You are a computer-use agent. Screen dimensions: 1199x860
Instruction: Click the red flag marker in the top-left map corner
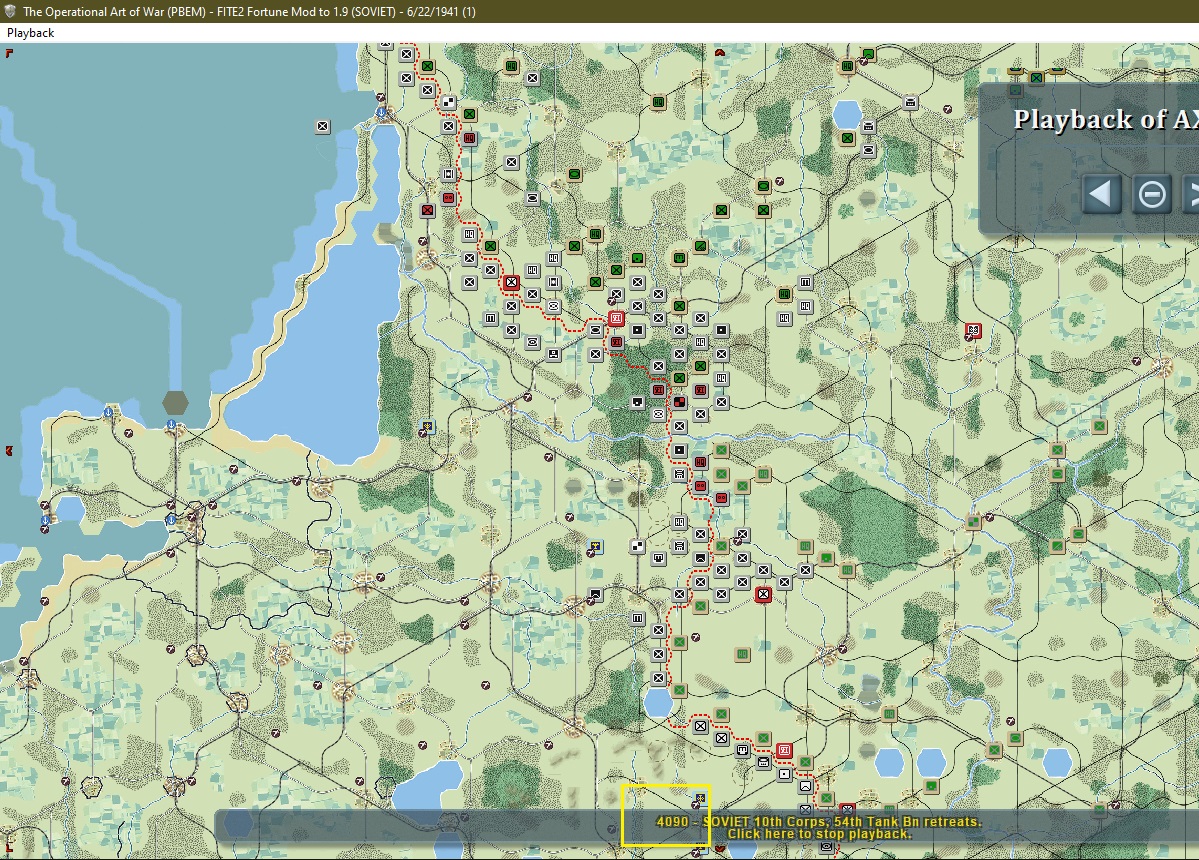coord(9,53)
